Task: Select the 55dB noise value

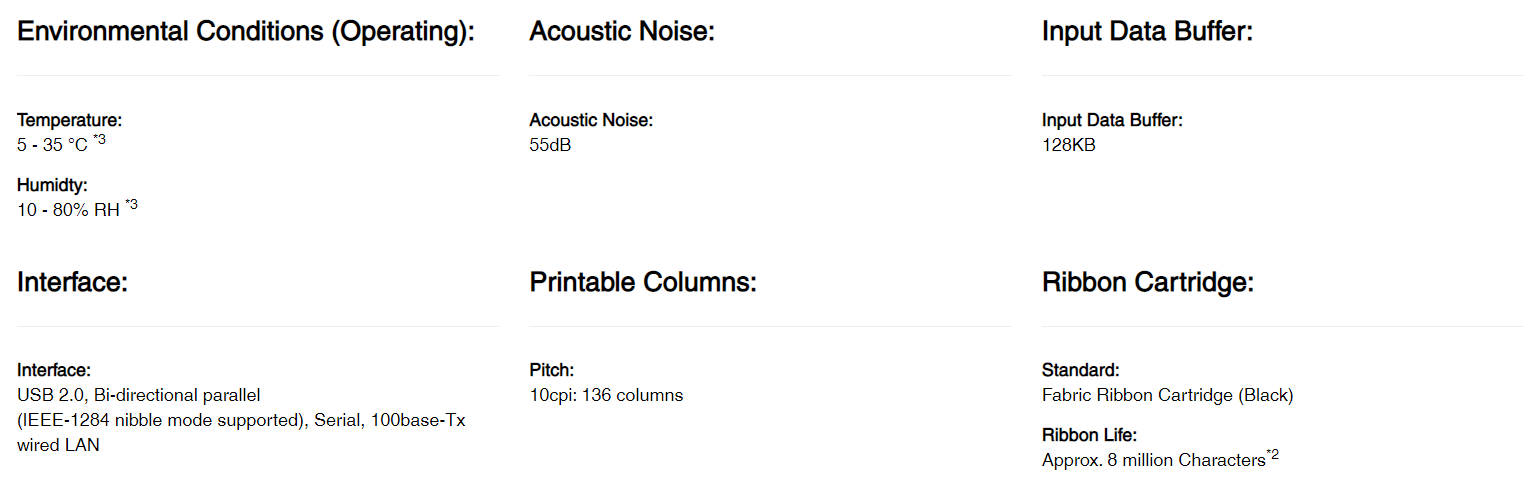Action: pos(550,145)
